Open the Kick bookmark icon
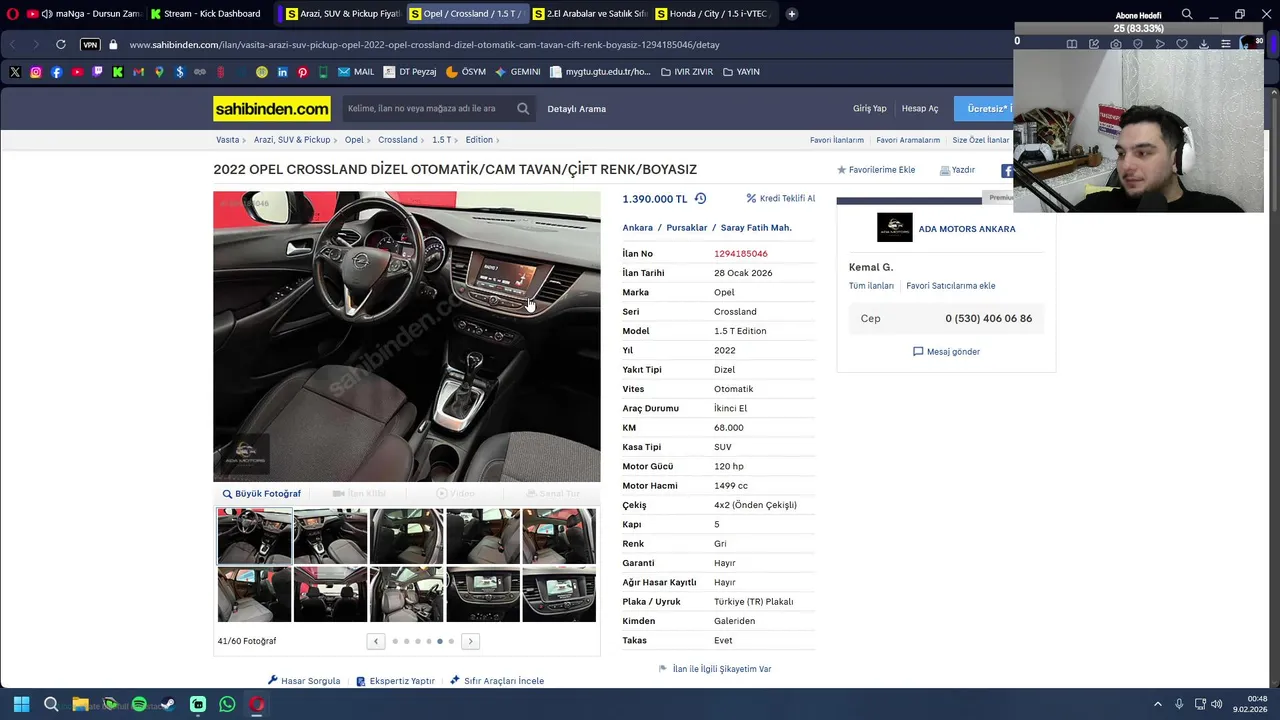 click(x=118, y=72)
